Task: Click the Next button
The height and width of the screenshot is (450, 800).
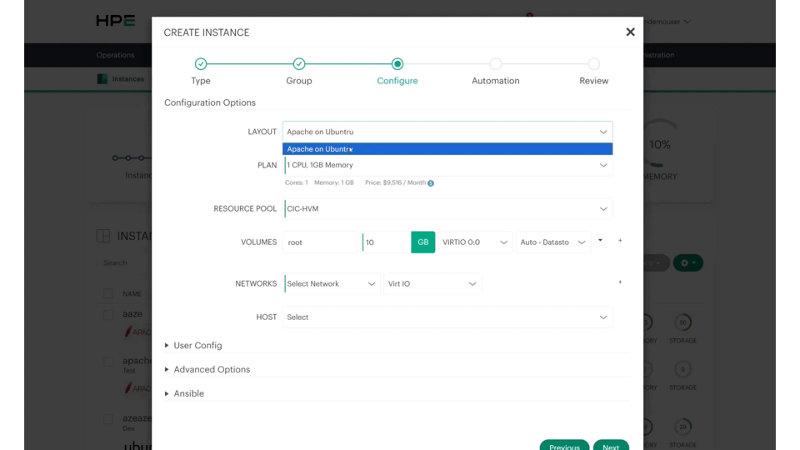Action: [611, 445]
